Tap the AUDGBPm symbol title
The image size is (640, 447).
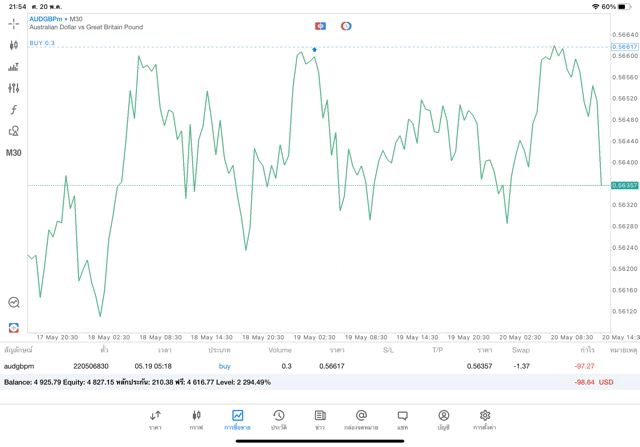[x=48, y=18]
